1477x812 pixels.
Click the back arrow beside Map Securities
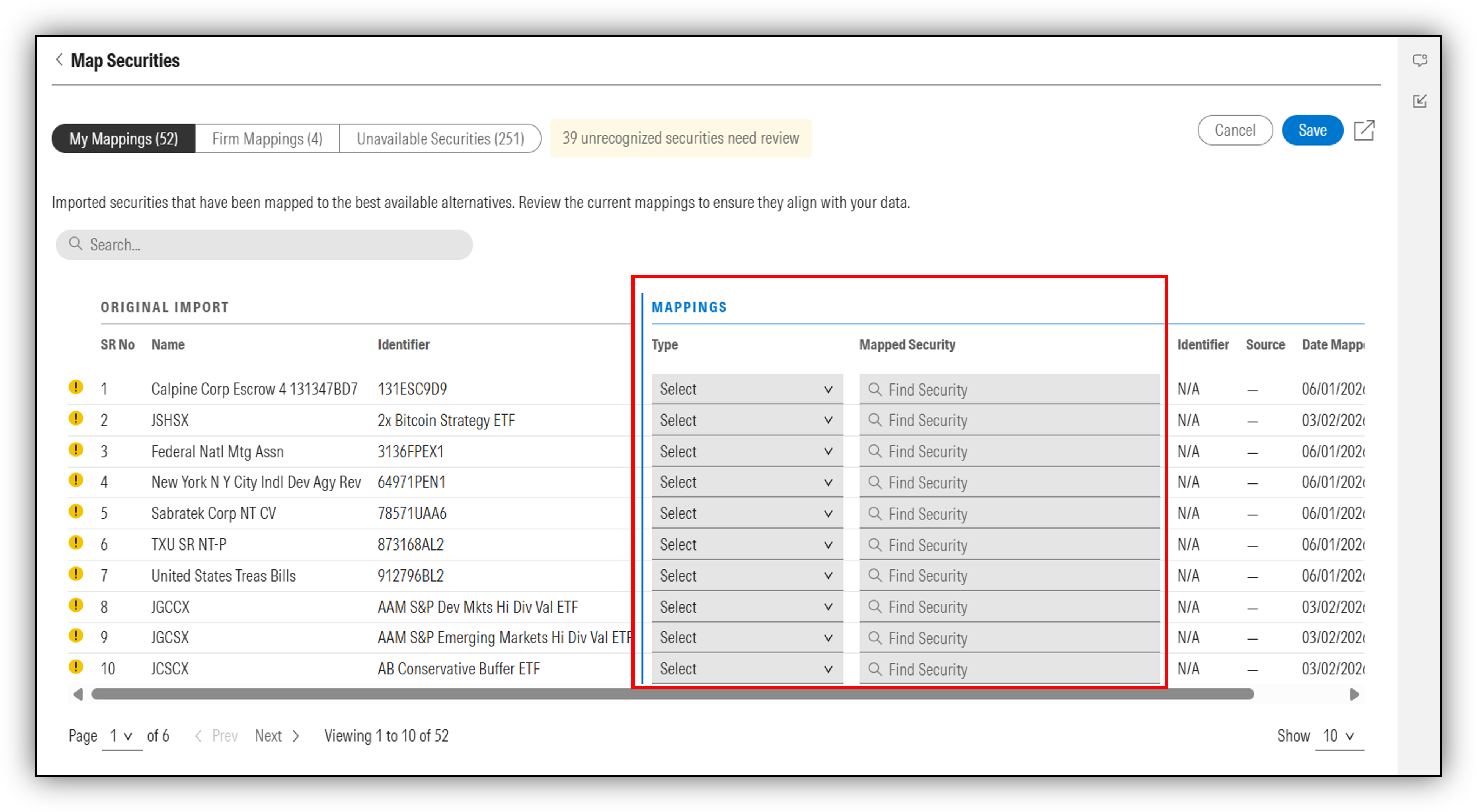coord(59,59)
